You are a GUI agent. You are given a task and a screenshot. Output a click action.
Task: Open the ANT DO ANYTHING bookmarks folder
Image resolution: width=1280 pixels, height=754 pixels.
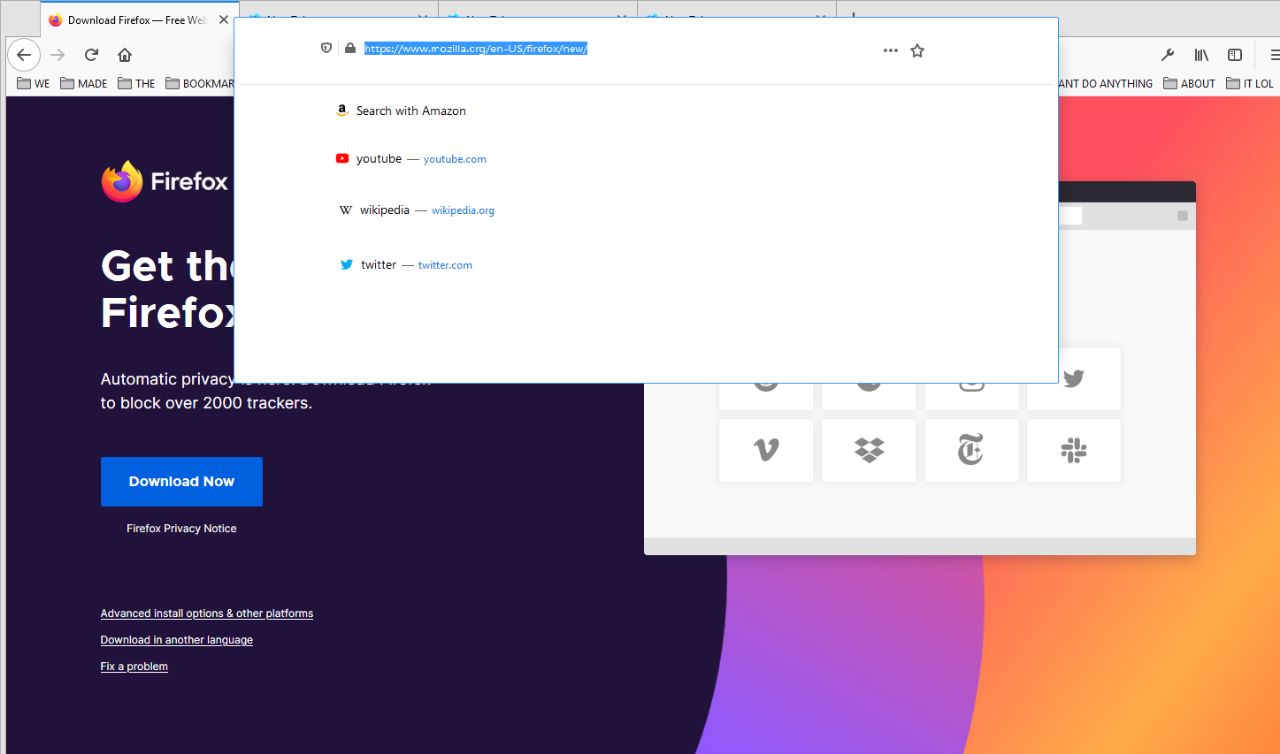point(1105,84)
